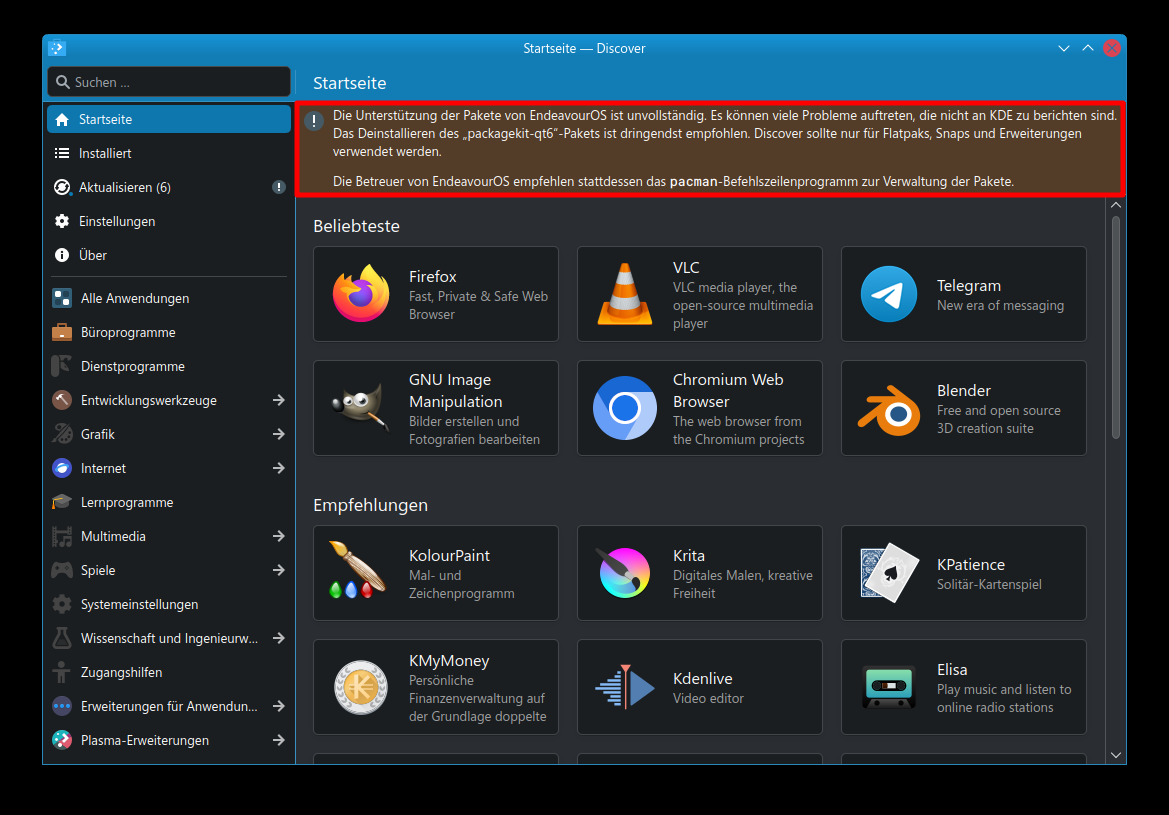Open Aktualisieren (6) updates page

169,187
